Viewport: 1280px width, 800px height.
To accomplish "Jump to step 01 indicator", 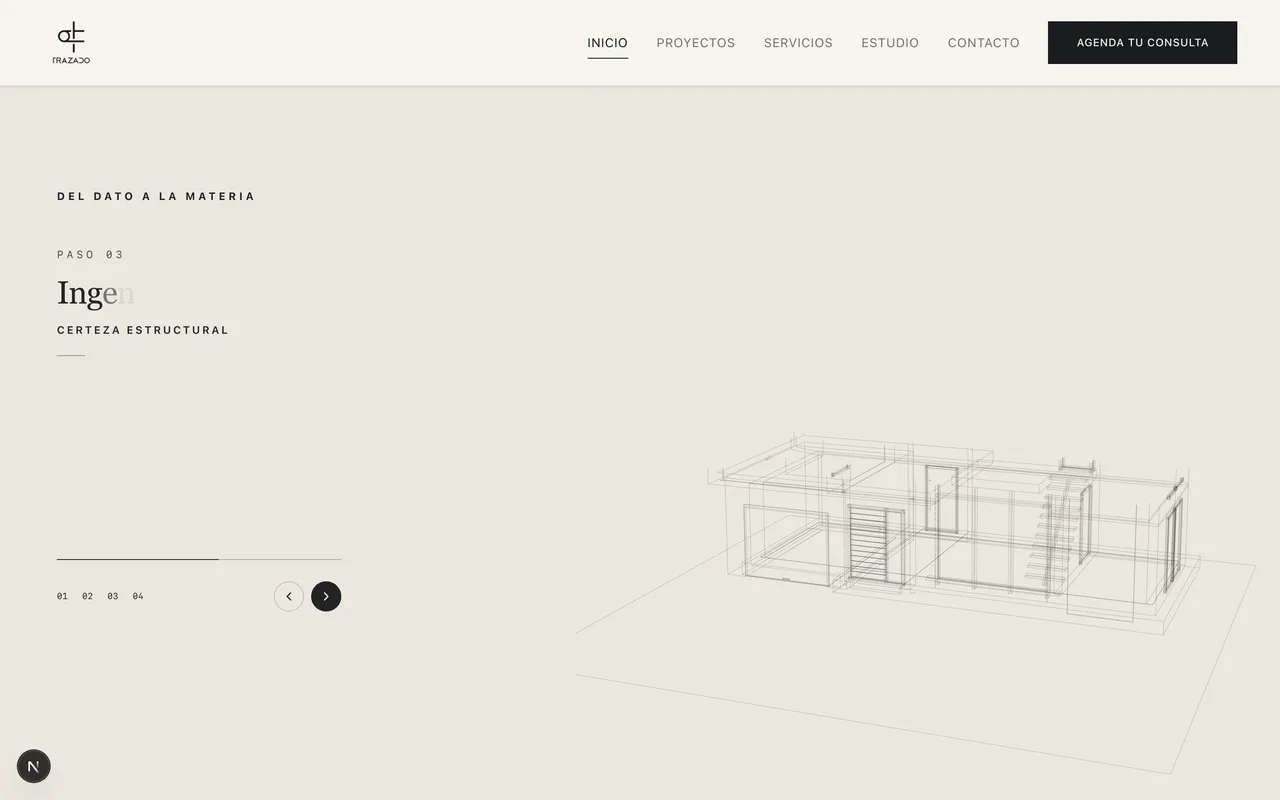I will tap(62, 596).
